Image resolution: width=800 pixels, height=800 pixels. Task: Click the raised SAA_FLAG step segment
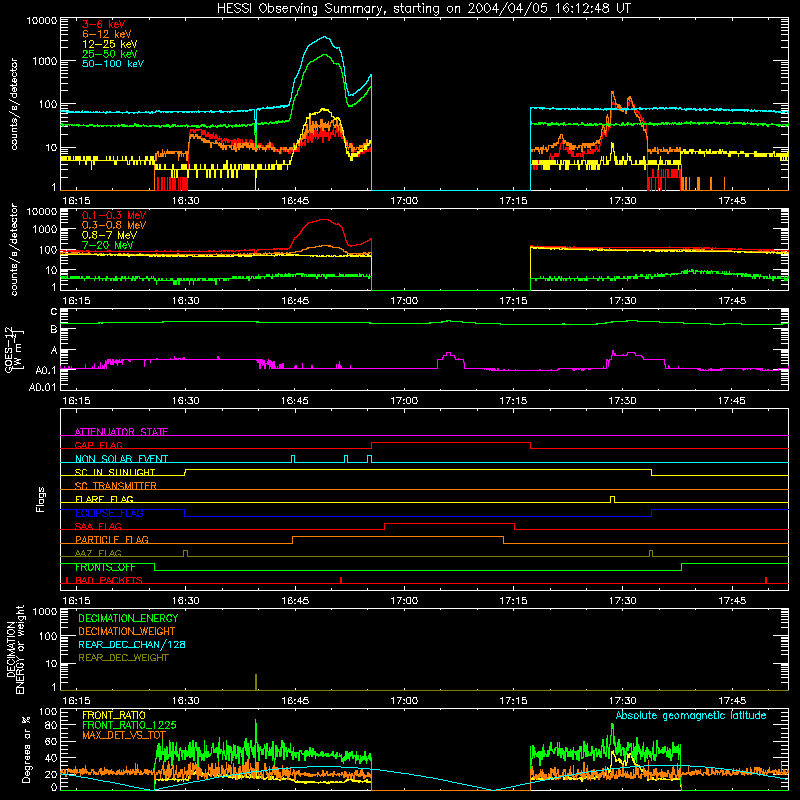449,523
